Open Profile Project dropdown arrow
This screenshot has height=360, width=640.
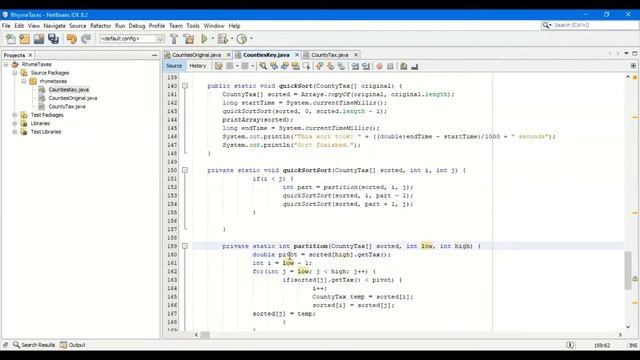(251, 39)
